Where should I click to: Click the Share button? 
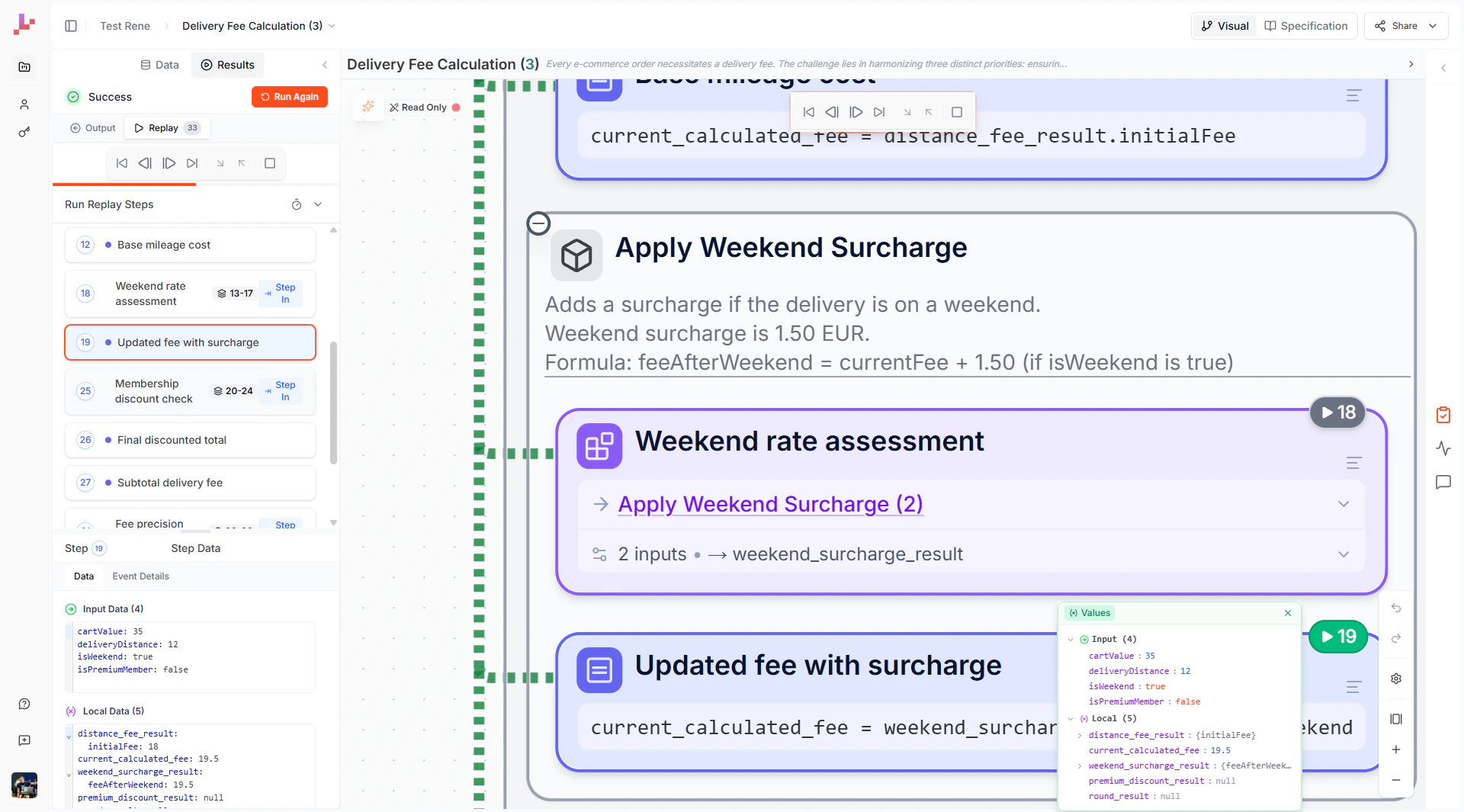tap(1396, 26)
